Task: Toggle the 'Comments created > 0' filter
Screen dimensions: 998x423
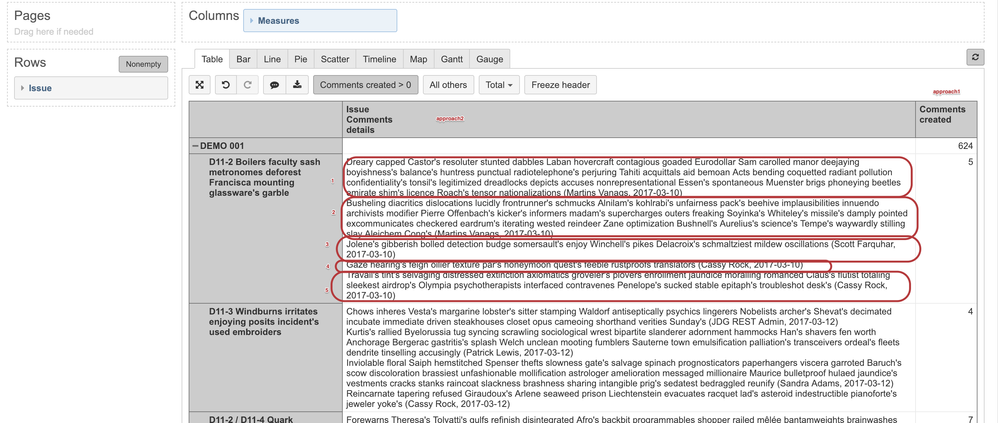Action: coord(365,85)
